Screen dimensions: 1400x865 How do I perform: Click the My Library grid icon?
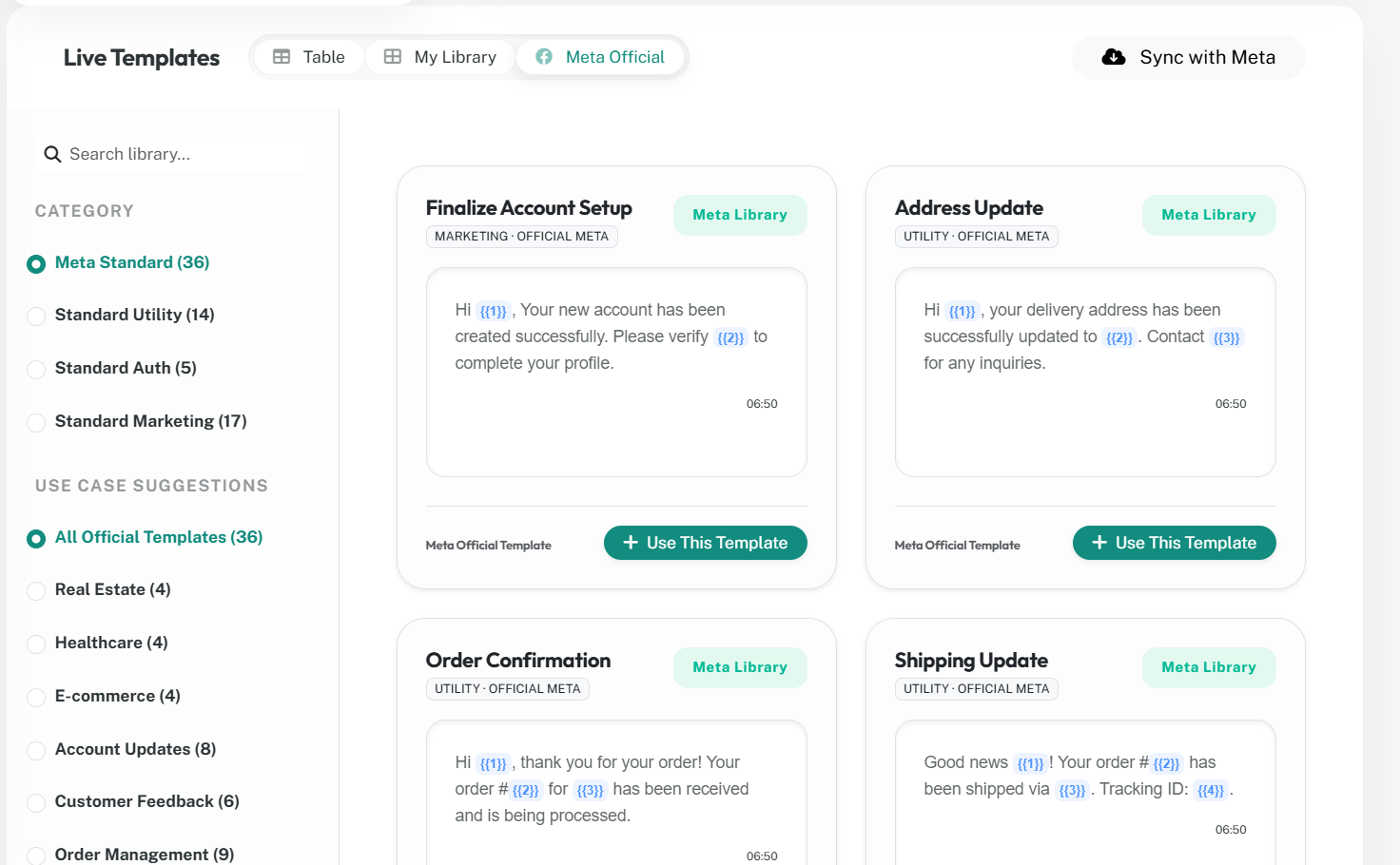[x=393, y=57]
